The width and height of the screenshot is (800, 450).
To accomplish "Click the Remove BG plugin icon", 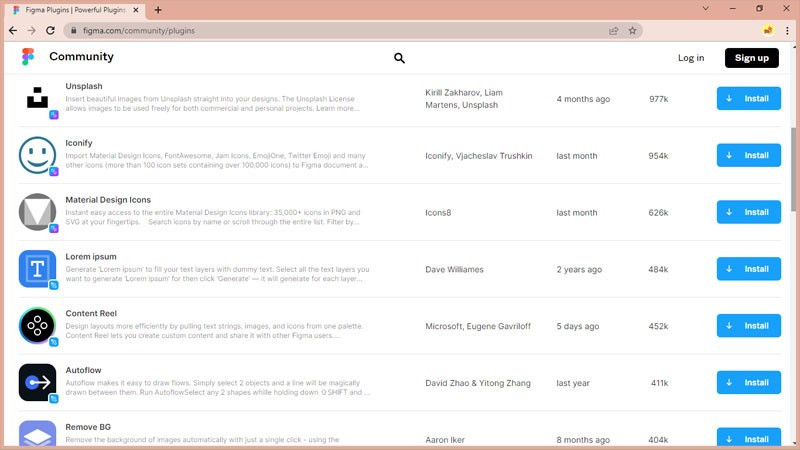I will click(37, 434).
